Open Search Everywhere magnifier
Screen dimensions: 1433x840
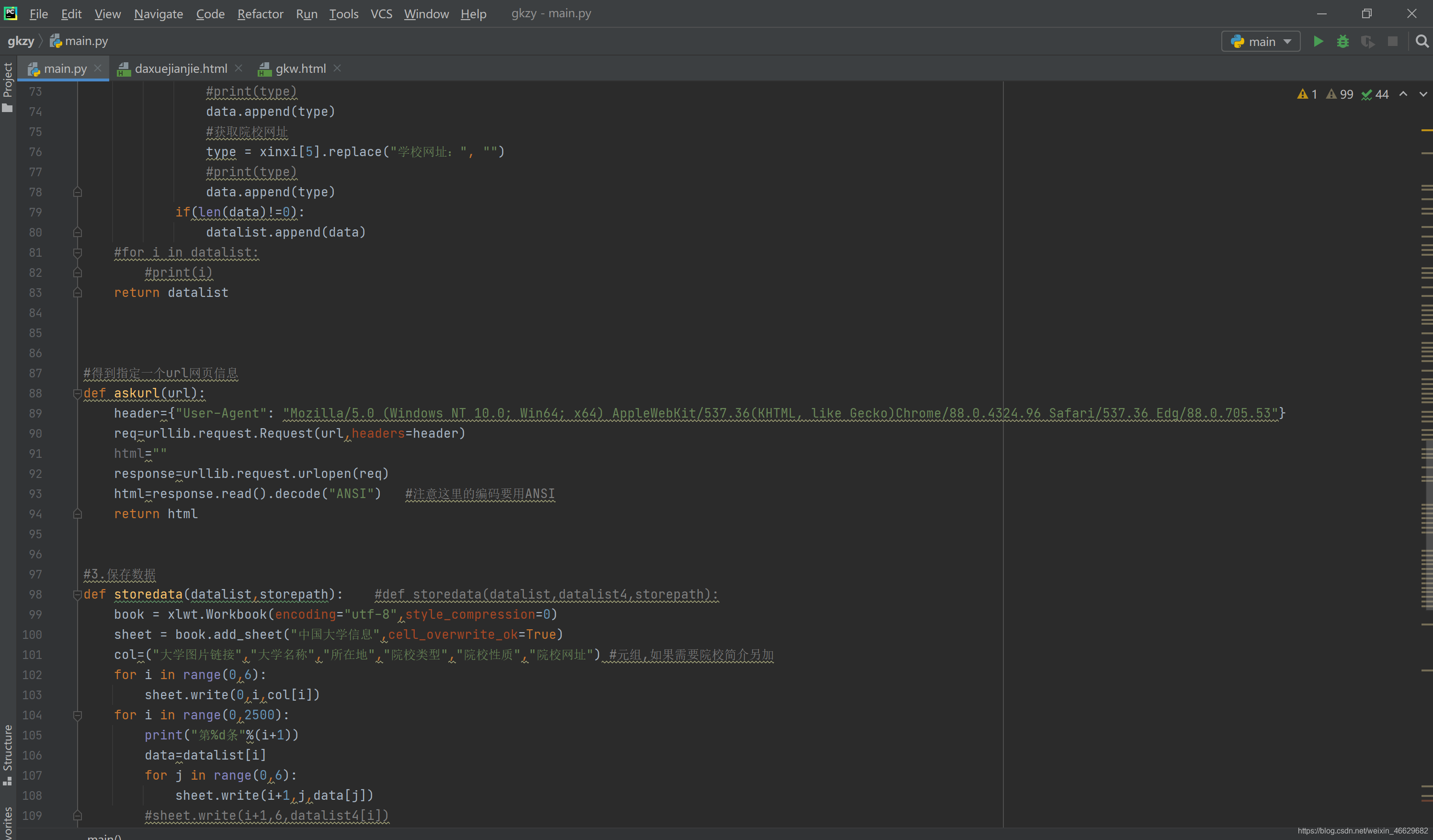[x=1422, y=42]
